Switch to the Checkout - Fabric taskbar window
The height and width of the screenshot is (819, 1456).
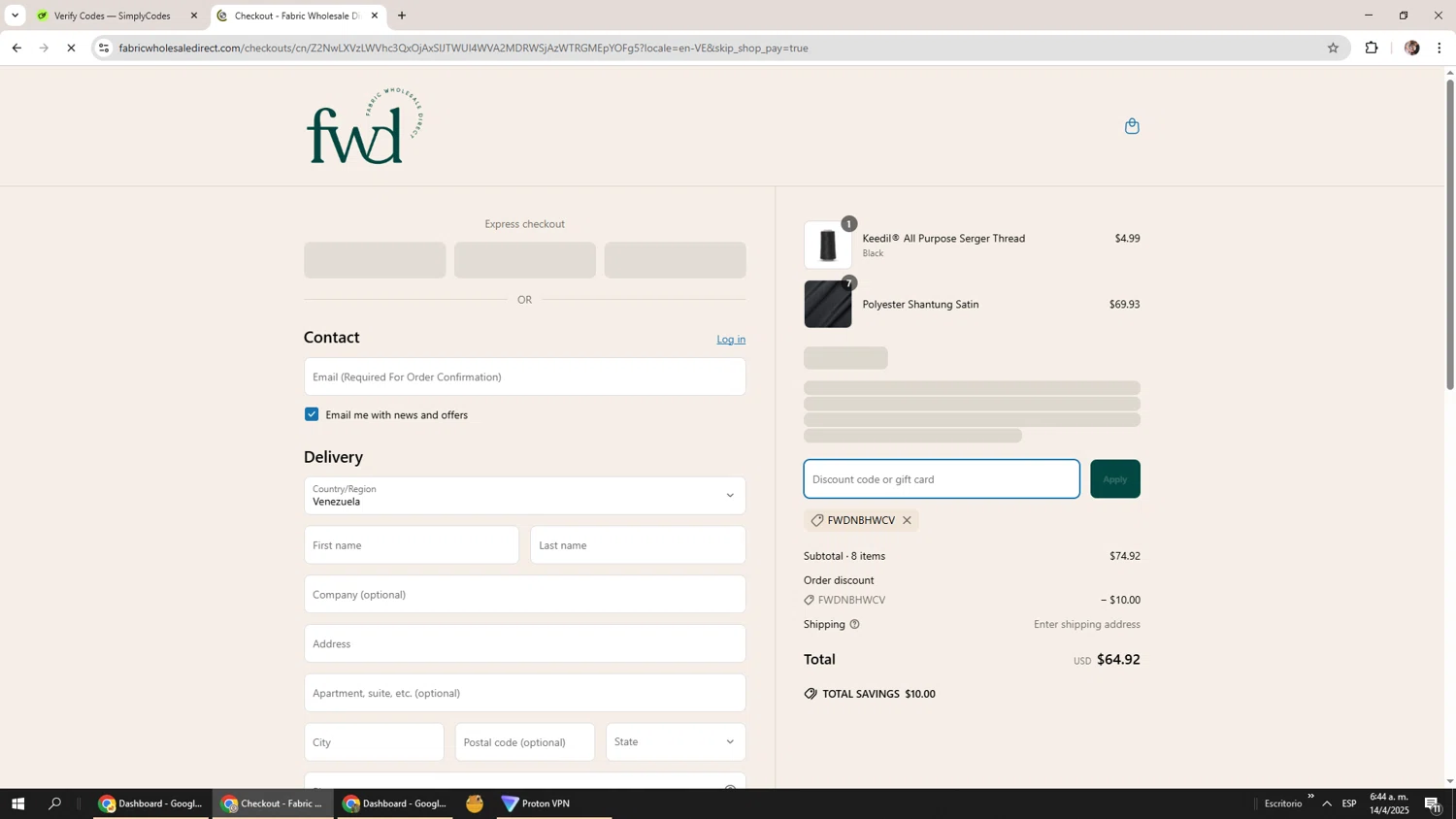coord(274,803)
